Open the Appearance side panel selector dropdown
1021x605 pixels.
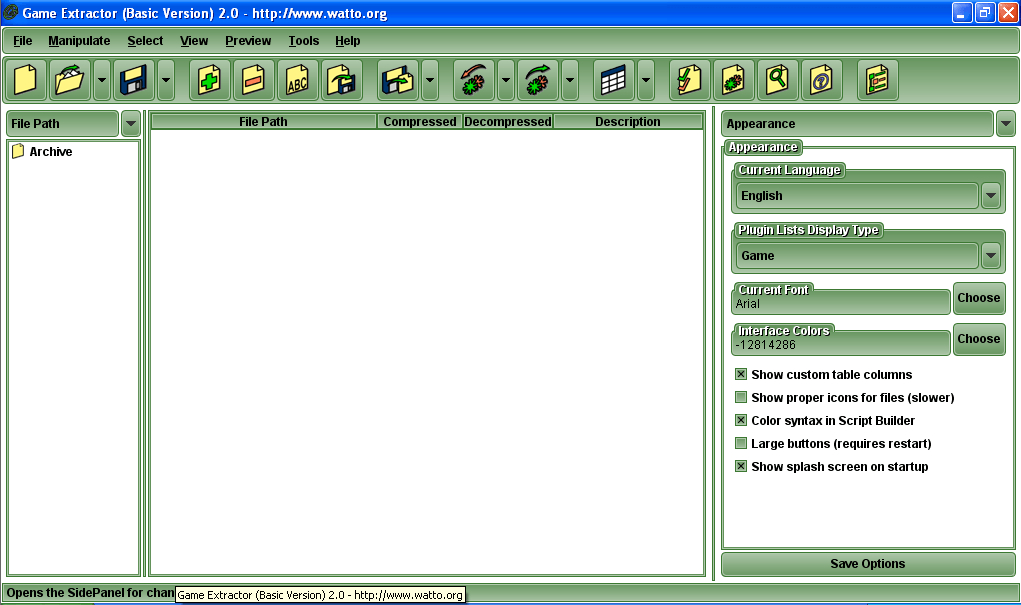point(1005,123)
